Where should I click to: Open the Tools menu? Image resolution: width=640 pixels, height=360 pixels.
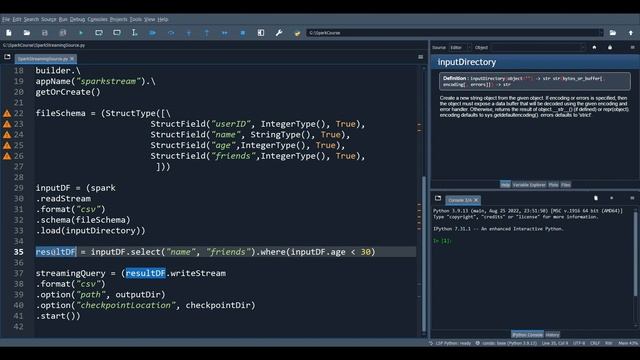pyautogui.click(x=136, y=19)
